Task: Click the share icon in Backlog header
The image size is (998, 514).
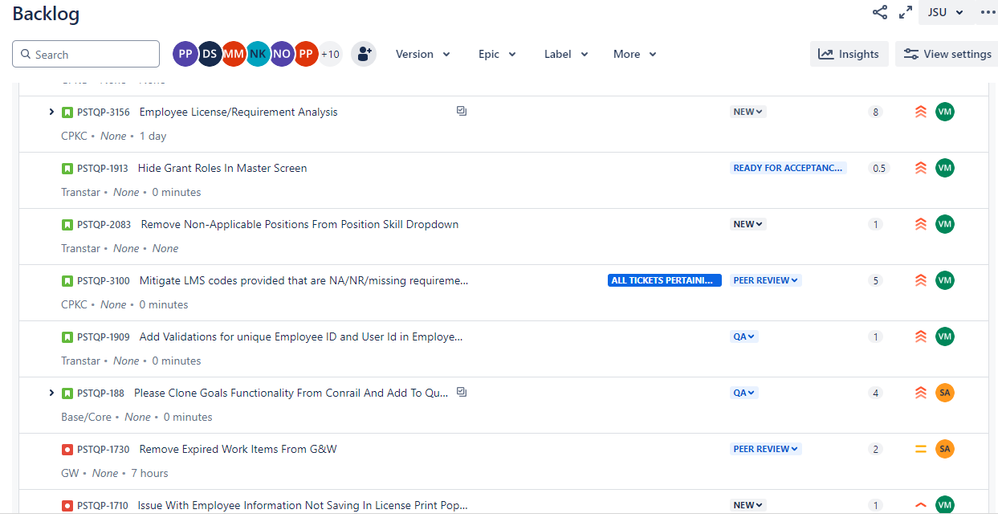Action: (x=880, y=12)
